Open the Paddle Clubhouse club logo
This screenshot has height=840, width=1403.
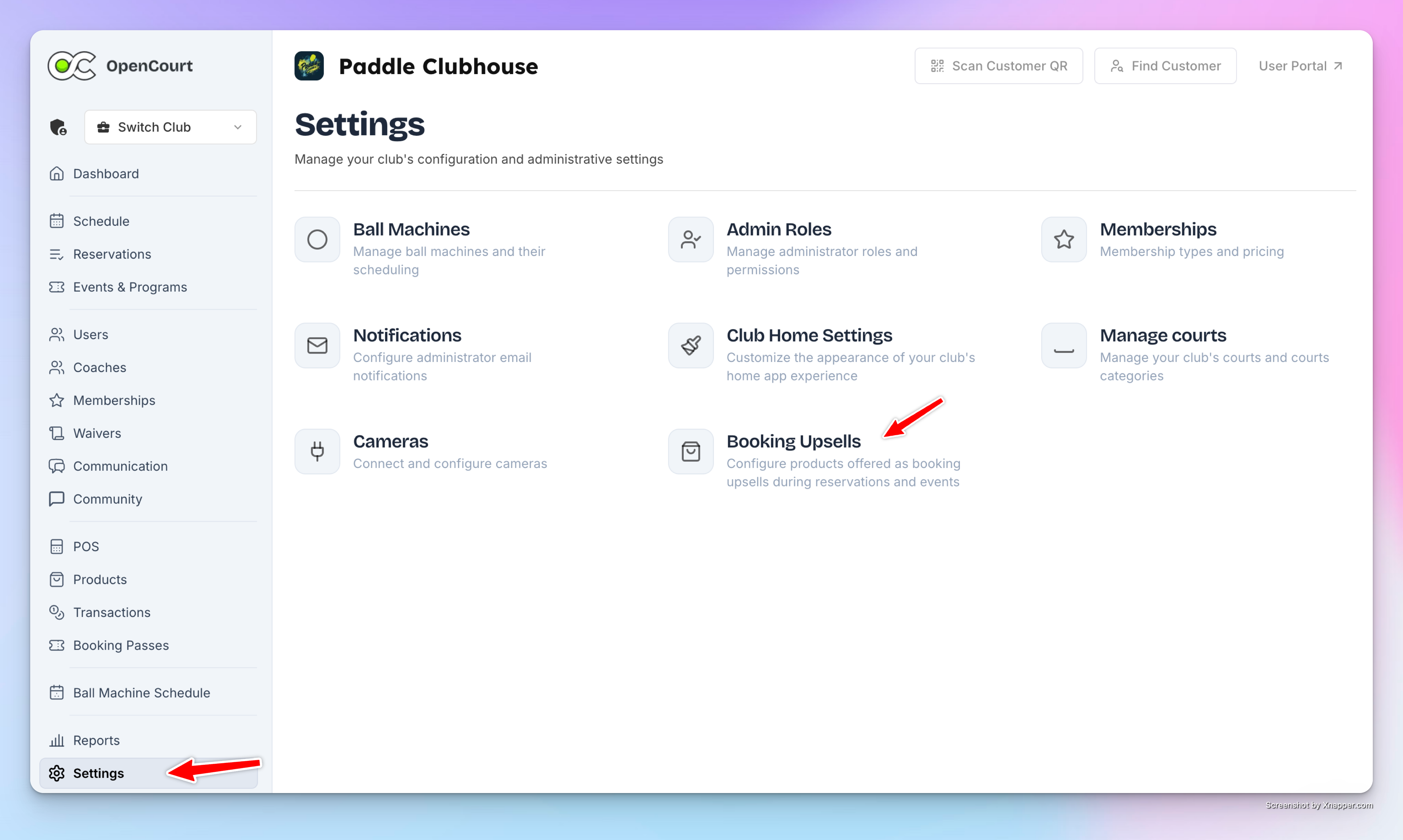[309, 66]
